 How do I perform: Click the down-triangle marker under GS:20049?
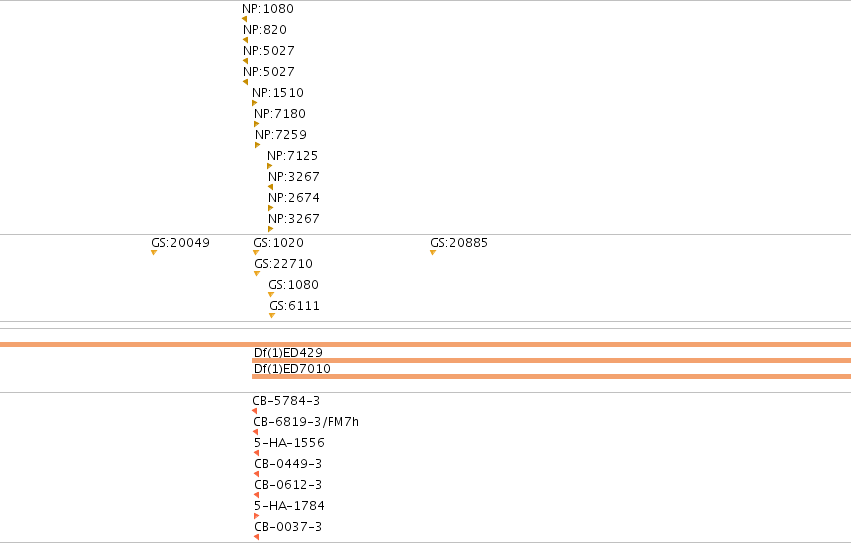154,252
